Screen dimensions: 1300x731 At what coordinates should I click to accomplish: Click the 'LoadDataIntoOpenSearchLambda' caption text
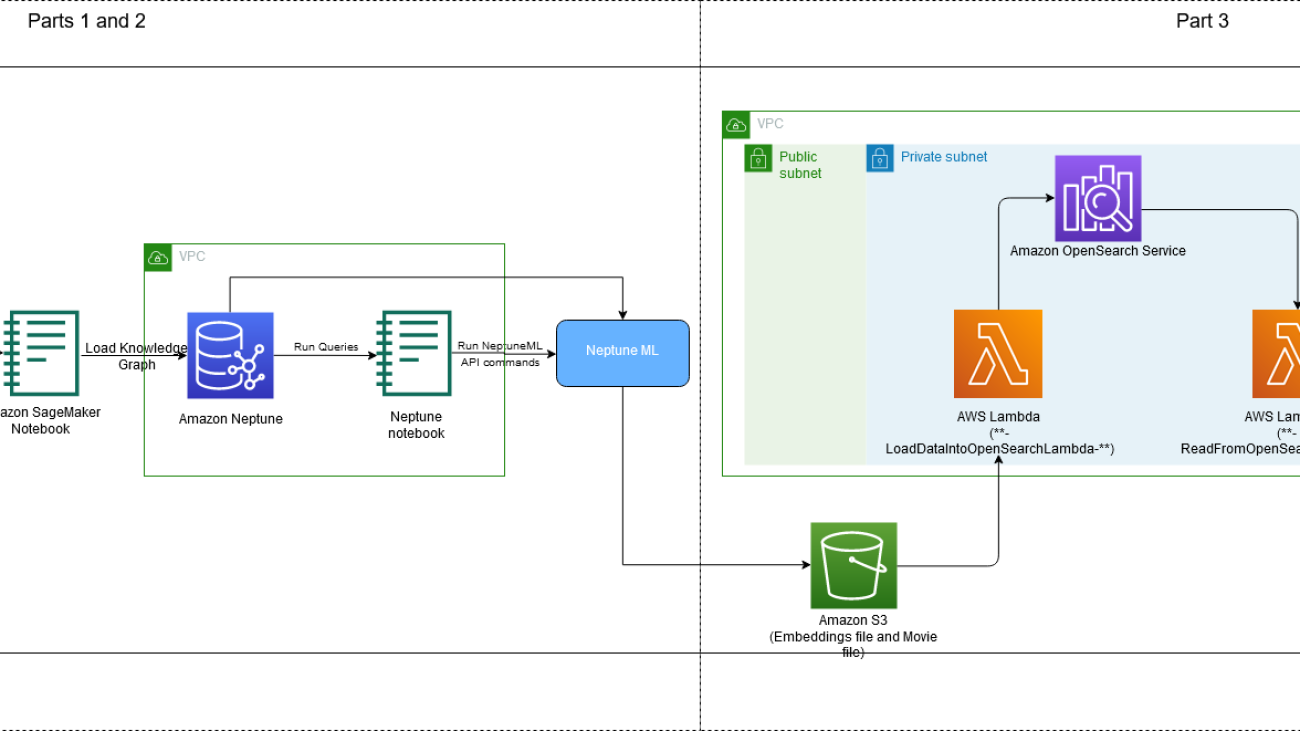[1000, 449]
